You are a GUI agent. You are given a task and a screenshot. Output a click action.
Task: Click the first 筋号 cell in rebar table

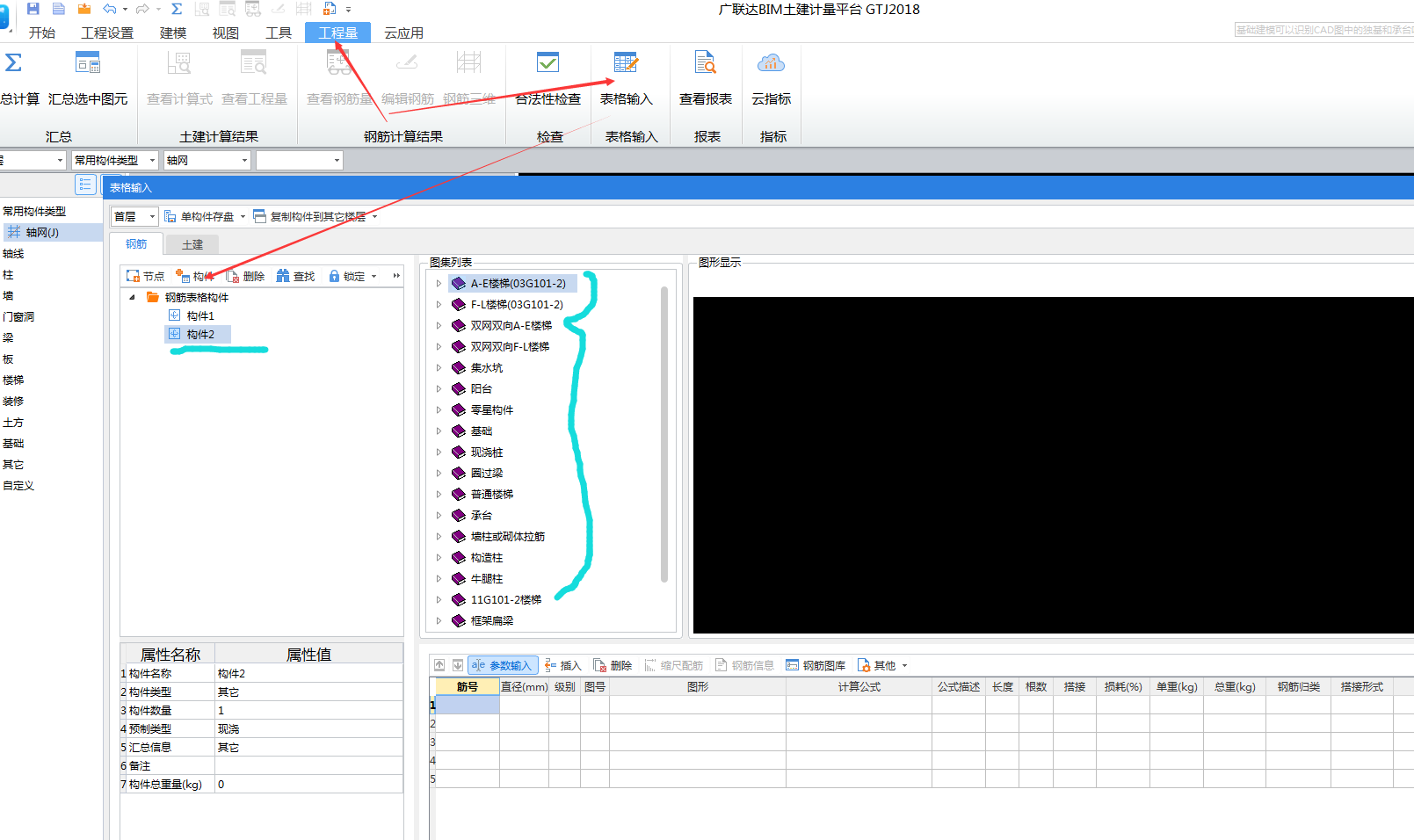[x=468, y=705]
